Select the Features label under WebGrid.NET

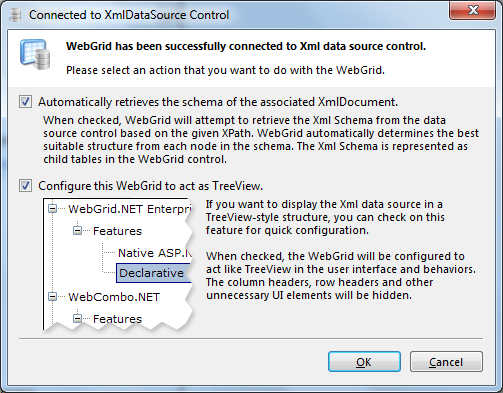point(117,231)
